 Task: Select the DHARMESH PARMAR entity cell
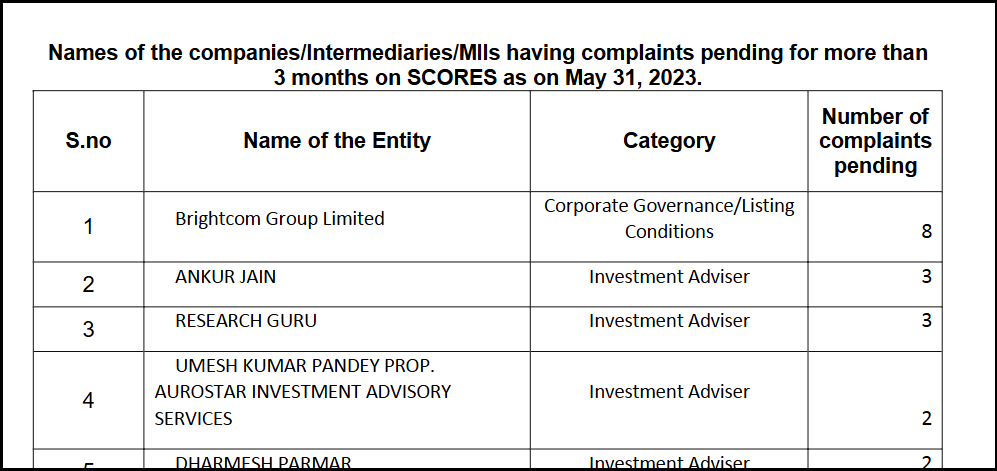263,462
